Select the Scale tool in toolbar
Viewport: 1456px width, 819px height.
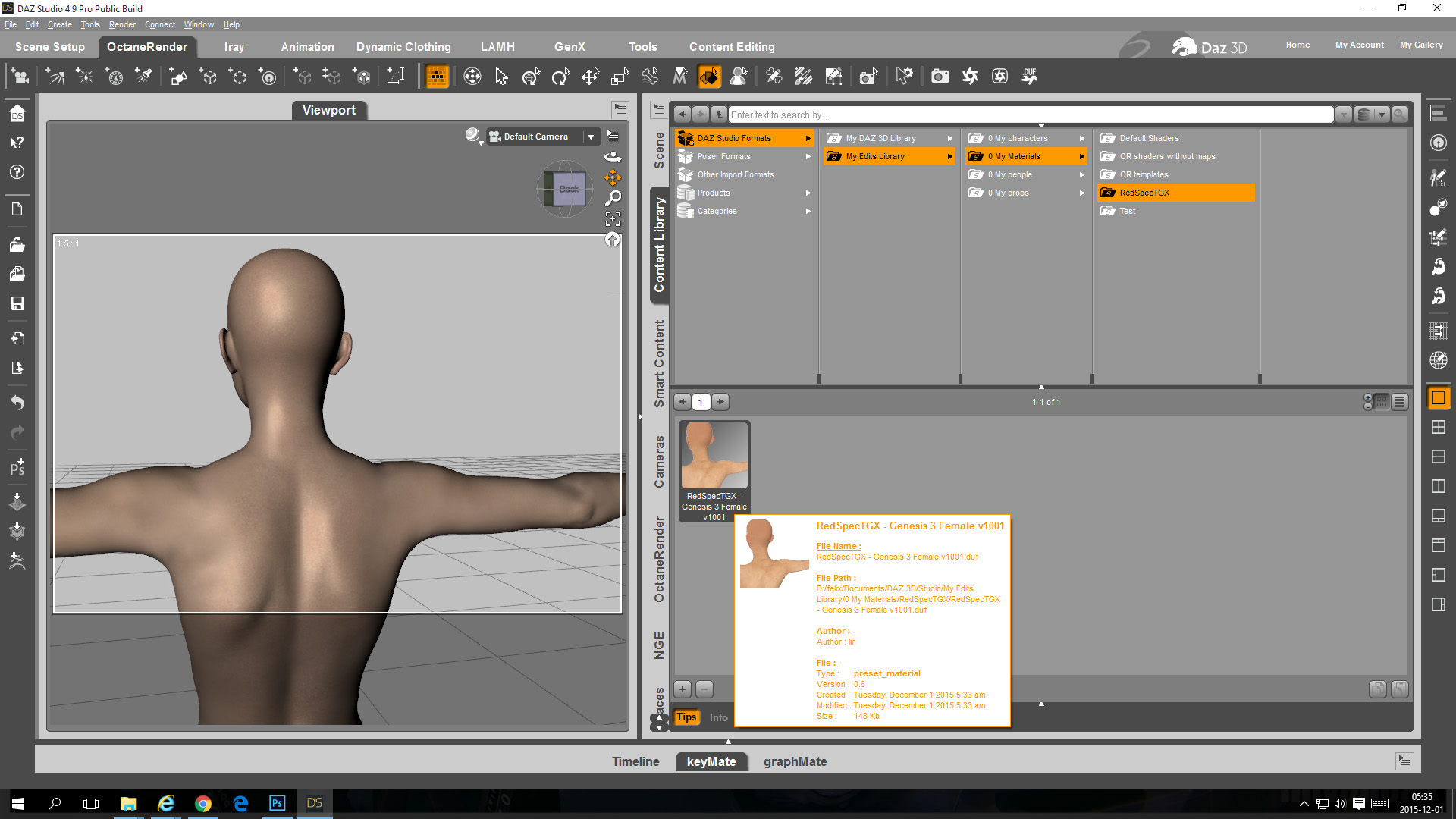(x=620, y=76)
